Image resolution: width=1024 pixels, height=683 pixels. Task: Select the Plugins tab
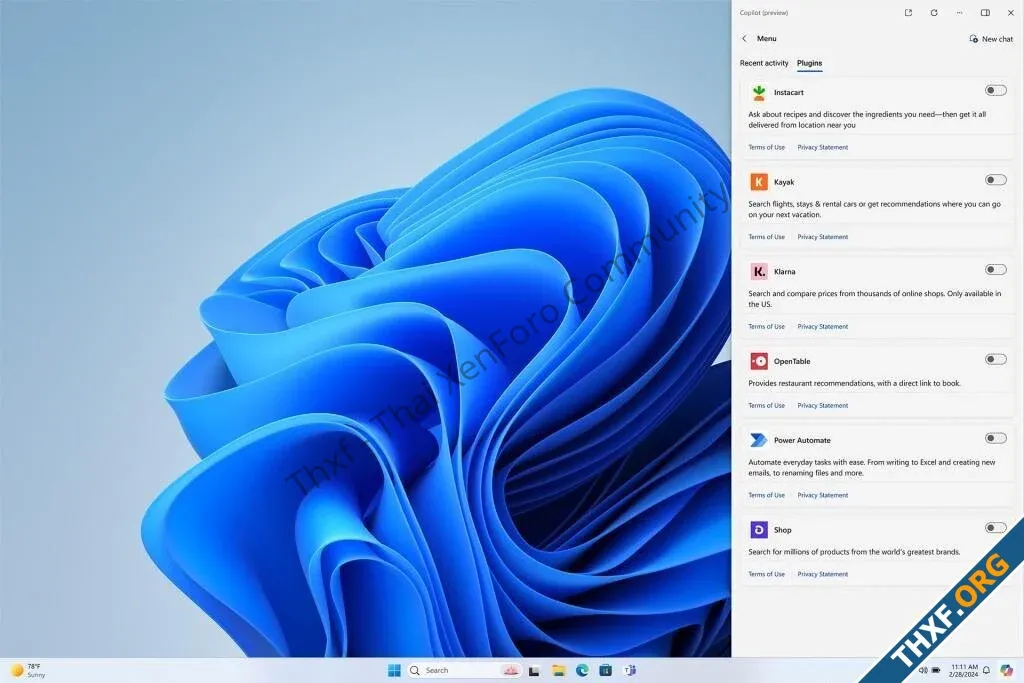809,63
